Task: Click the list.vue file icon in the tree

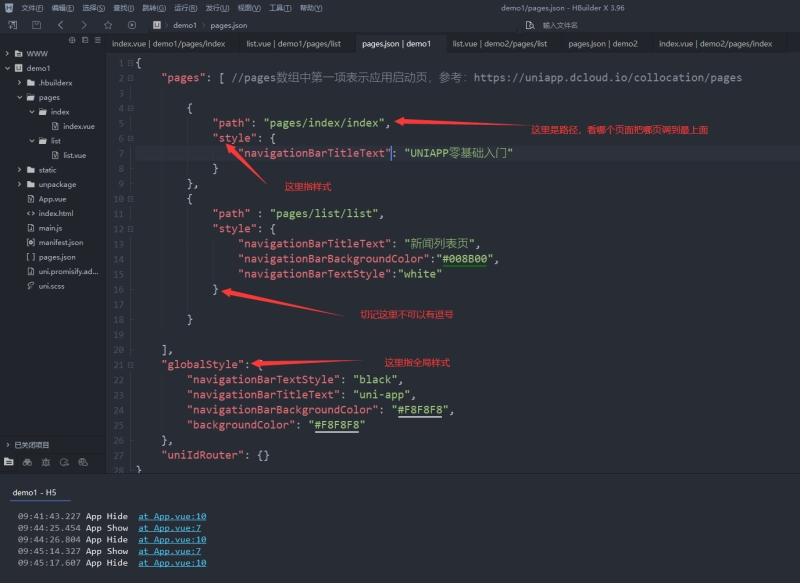Action: click(55, 155)
